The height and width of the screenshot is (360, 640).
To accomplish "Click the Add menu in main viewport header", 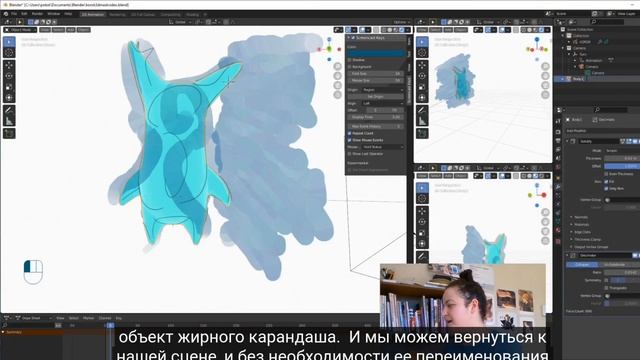I will (71, 30).
